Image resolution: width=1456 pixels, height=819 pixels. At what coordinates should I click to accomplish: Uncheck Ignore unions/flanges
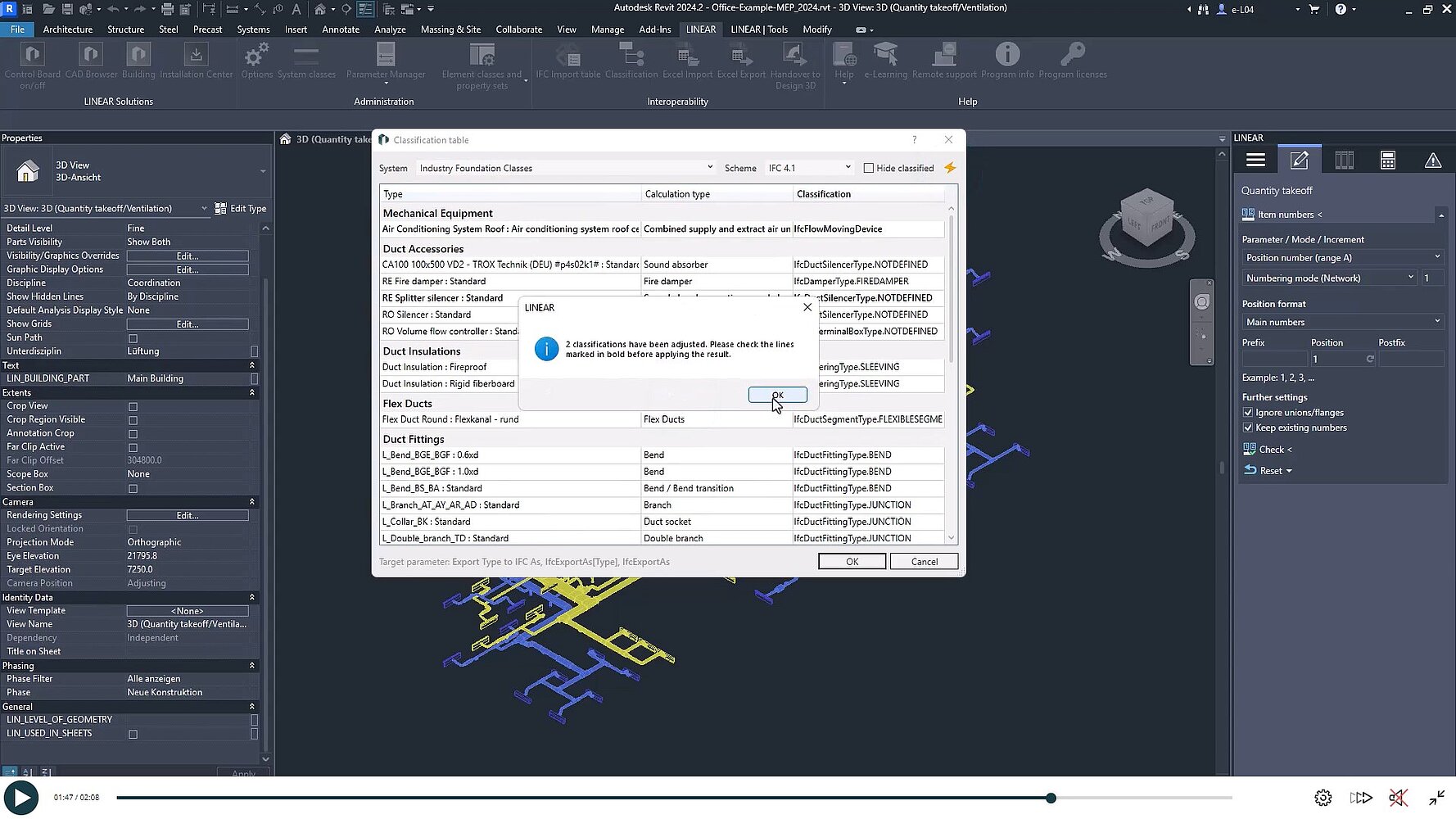click(x=1248, y=413)
